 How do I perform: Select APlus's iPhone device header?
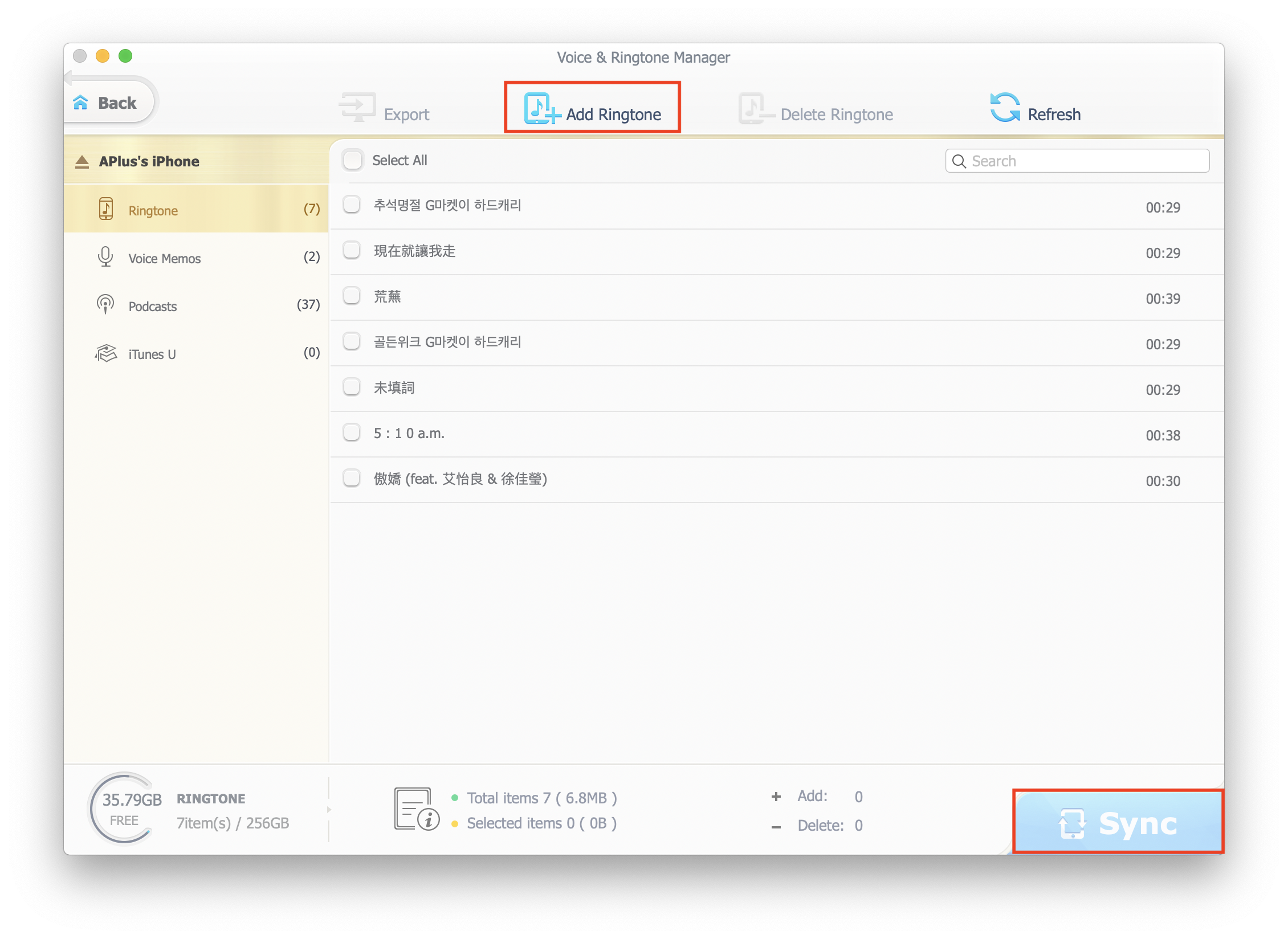[196, 161]
